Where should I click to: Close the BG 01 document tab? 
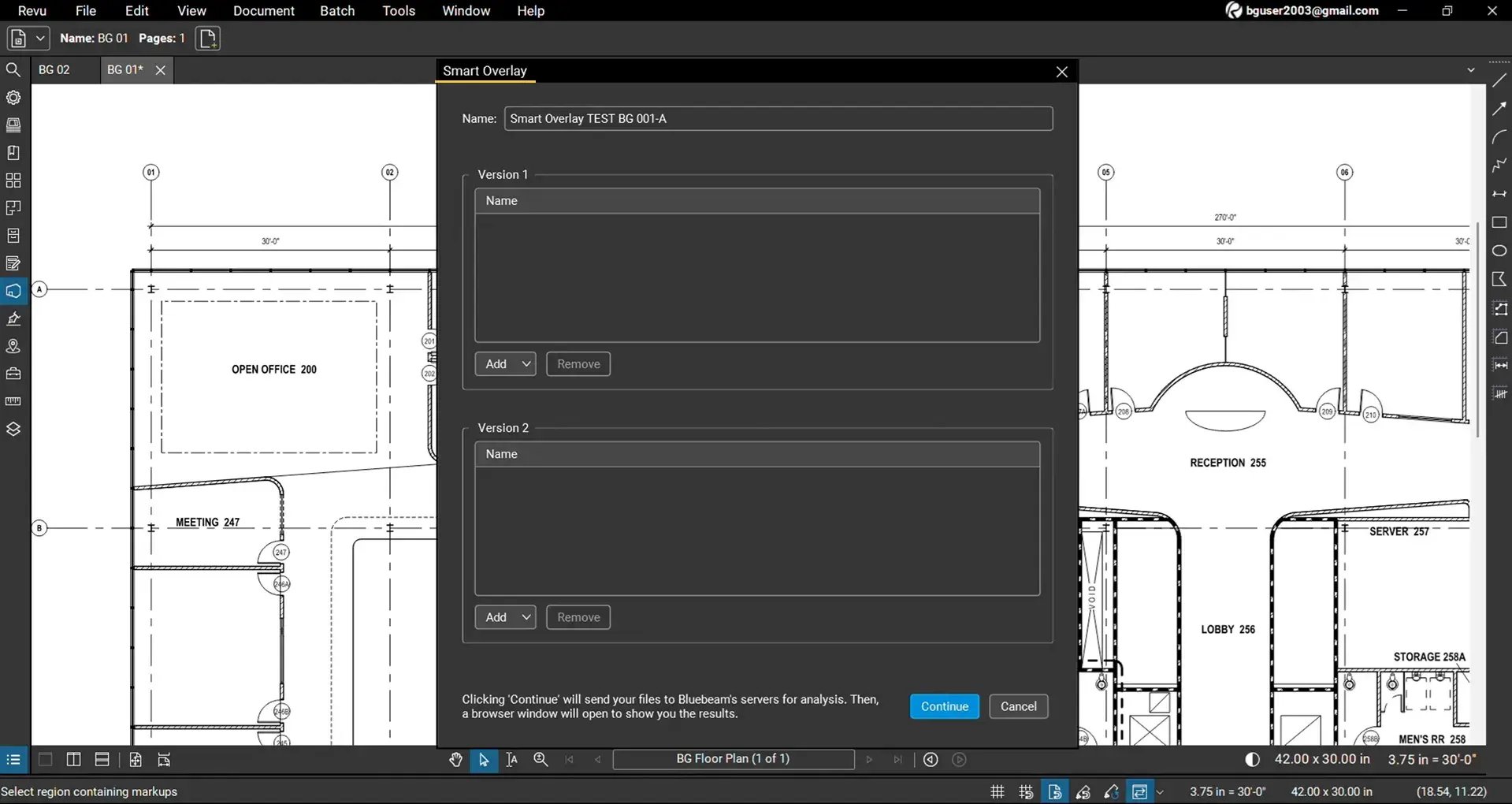click(x=161, y=70)
